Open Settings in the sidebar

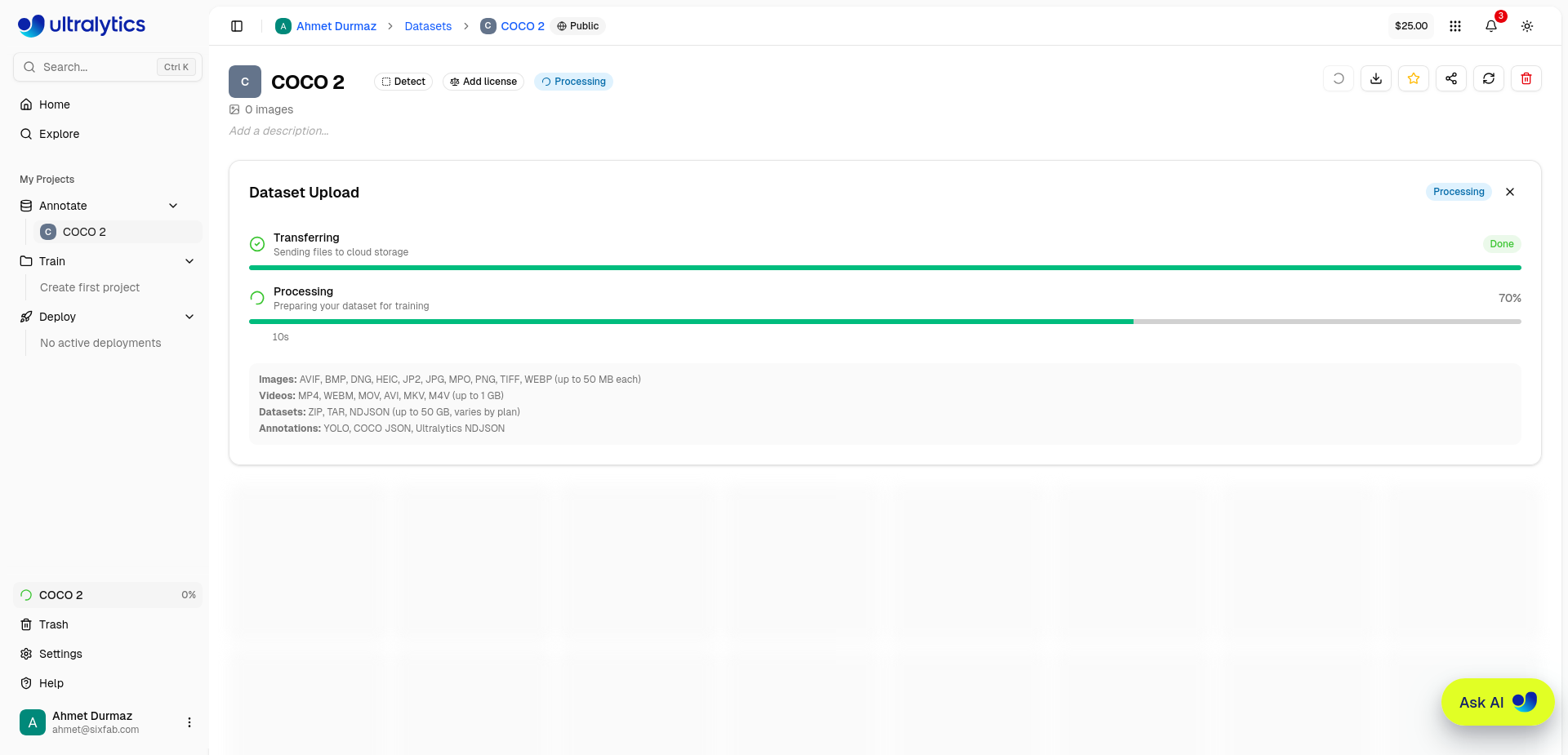click(x=108, y=654)
